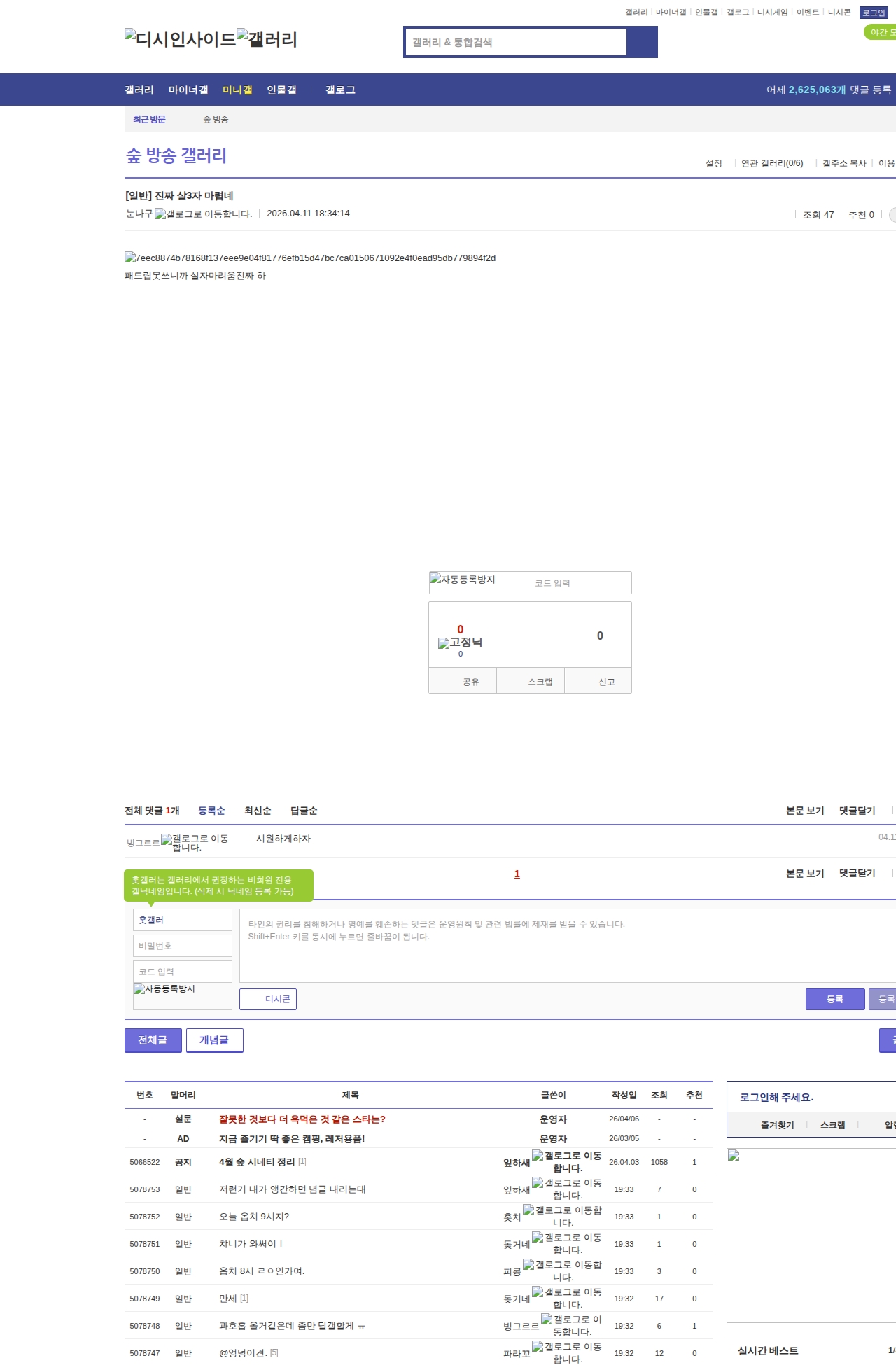Open 마이너갤 in the blue navigation bar

click(188, 90)
